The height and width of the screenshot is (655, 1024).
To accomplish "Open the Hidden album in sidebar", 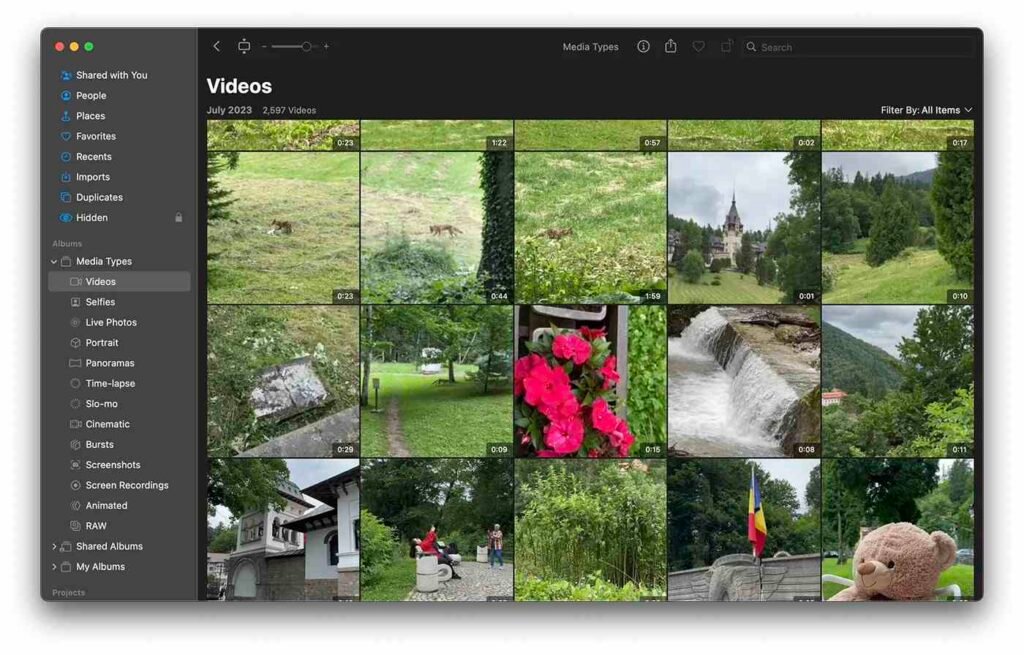I will [92, 218].
